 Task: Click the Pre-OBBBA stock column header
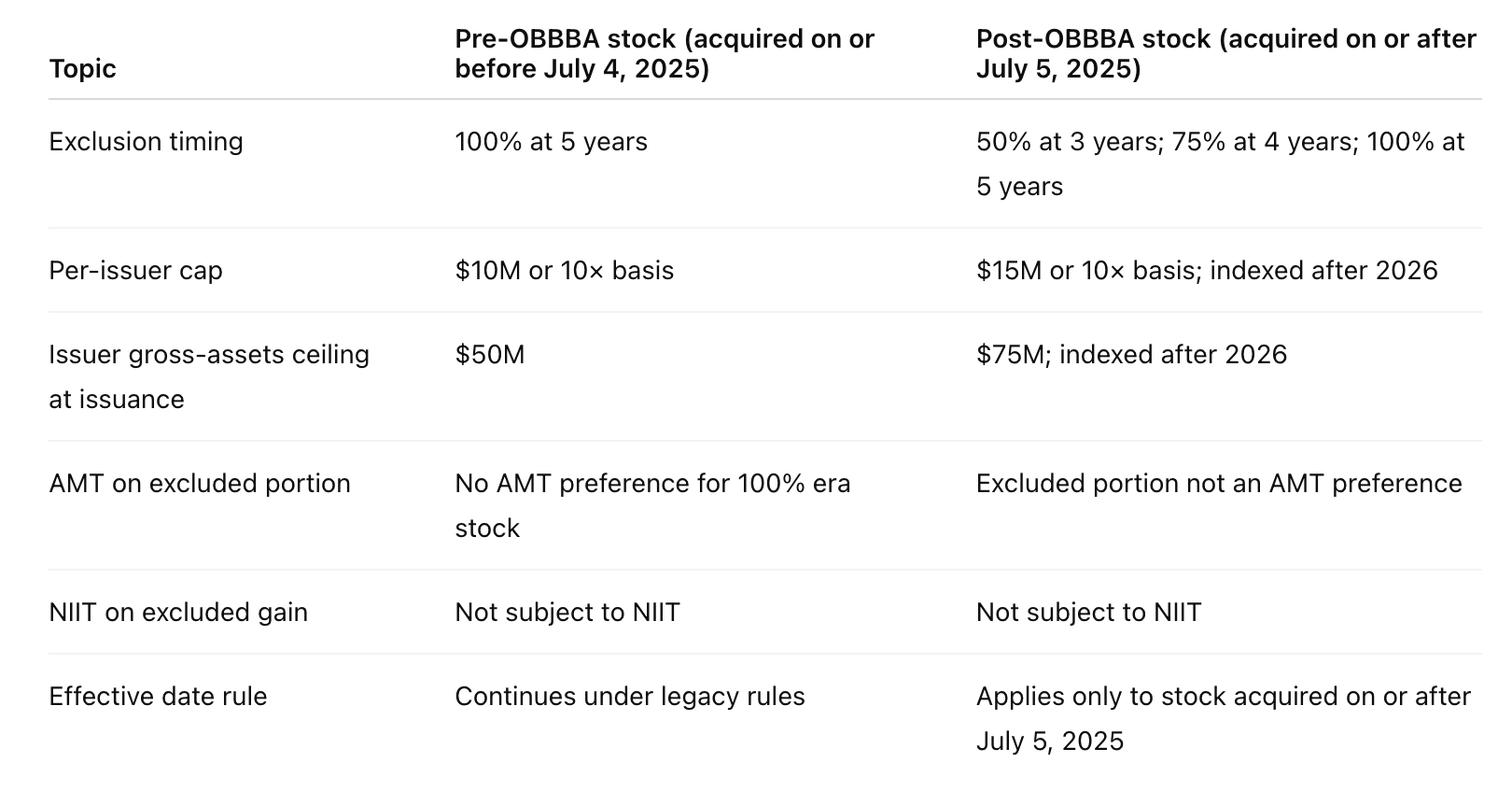point(664,53)
